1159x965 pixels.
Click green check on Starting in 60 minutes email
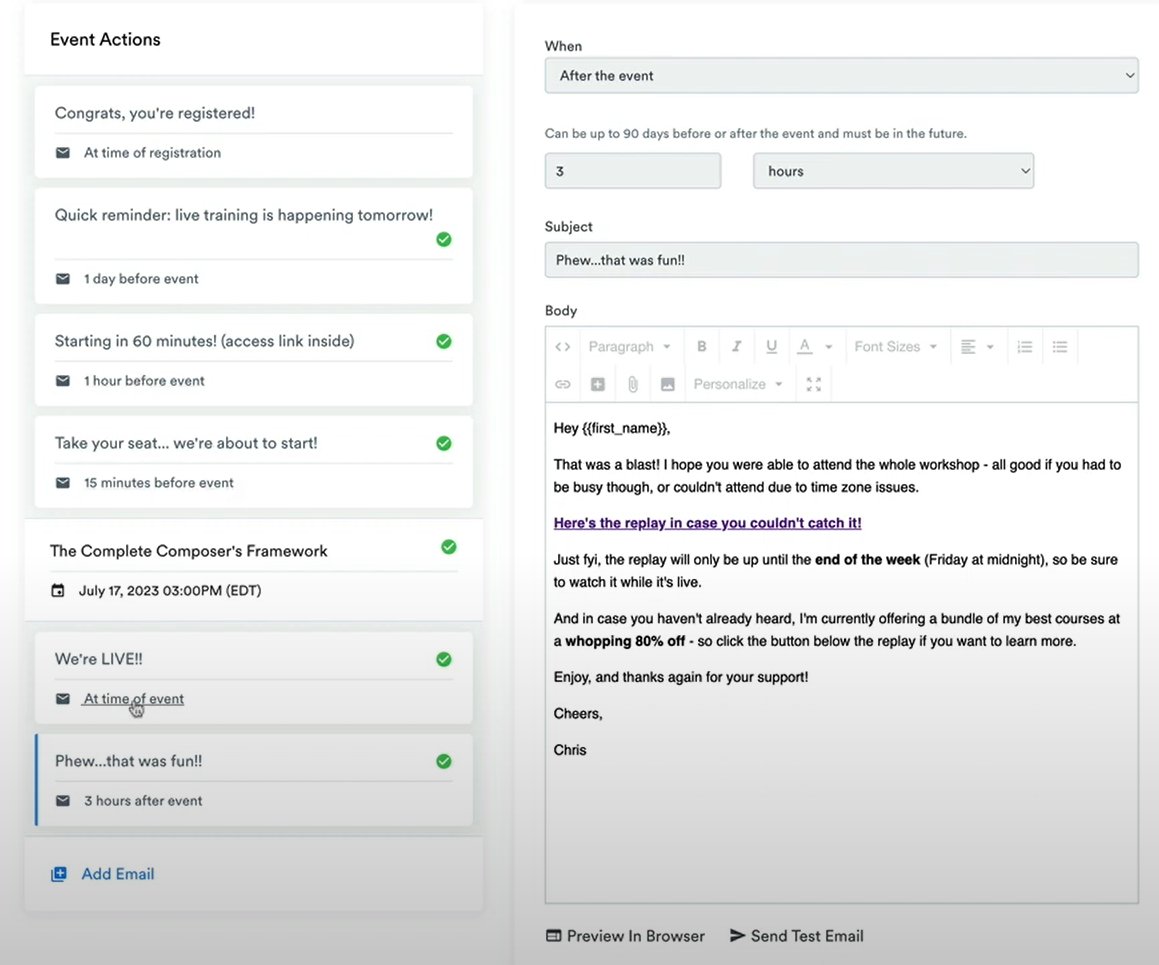pos(443,341)
